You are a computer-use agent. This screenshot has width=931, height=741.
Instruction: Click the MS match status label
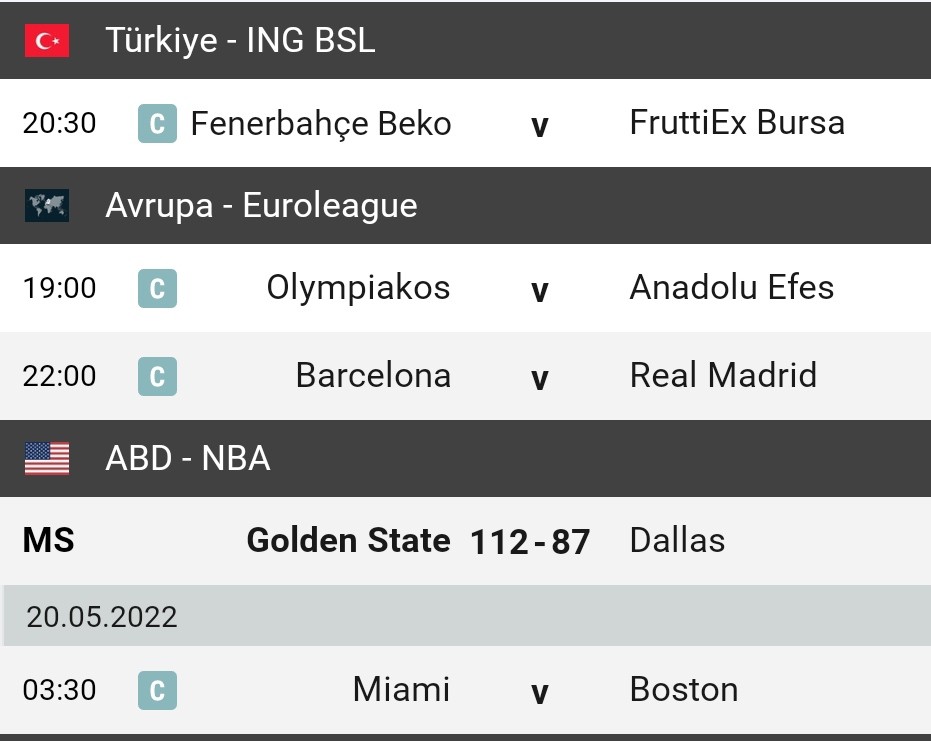point(48,540)
